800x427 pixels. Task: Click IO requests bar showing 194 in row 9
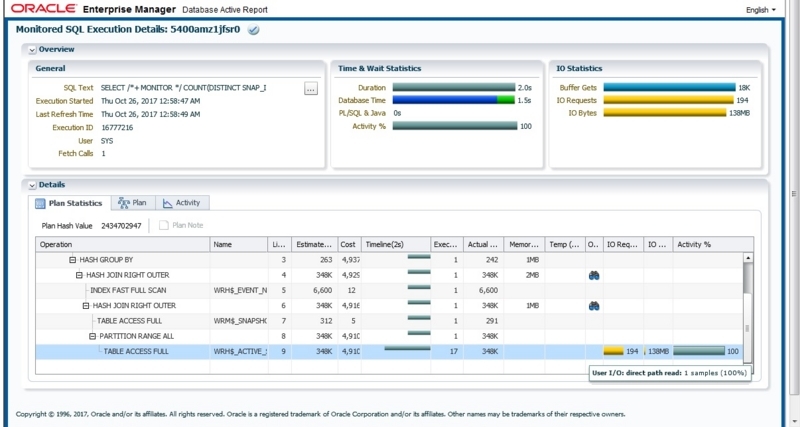(x=613, y=351)
